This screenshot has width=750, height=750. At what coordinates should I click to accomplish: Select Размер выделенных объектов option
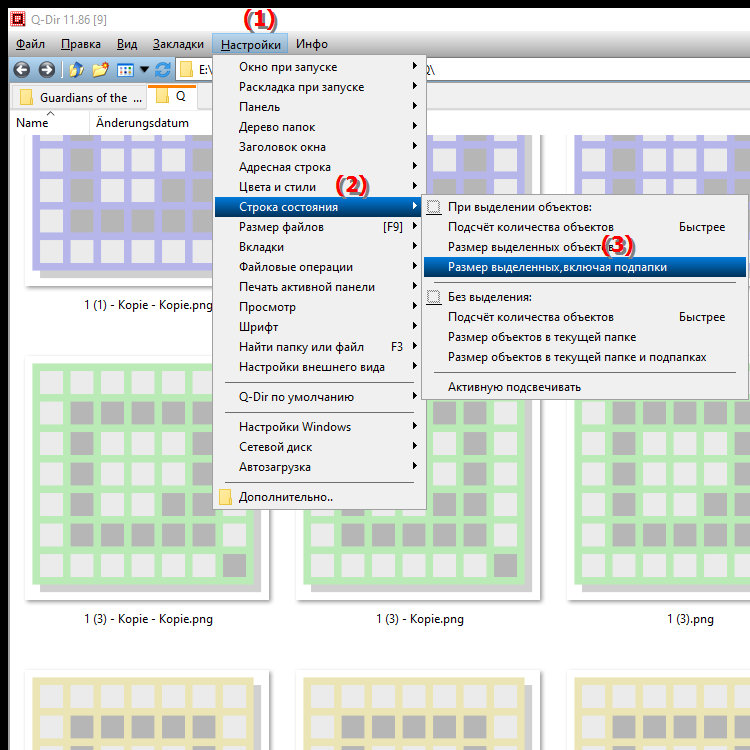click(x=585, y=247)
